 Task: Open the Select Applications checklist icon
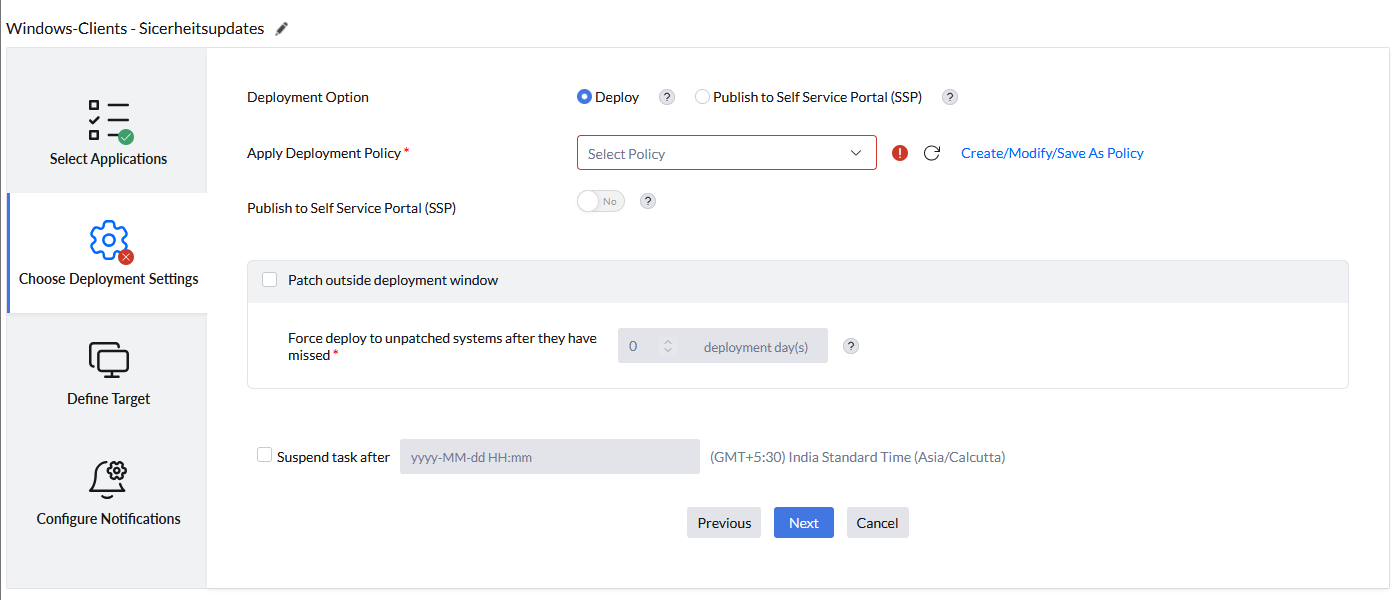click(109, 122)
